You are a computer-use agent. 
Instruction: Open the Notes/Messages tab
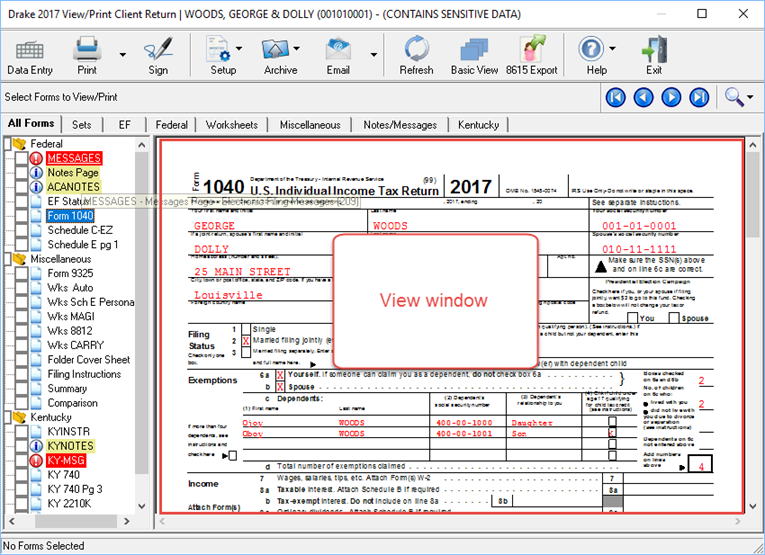click(400, 125)
